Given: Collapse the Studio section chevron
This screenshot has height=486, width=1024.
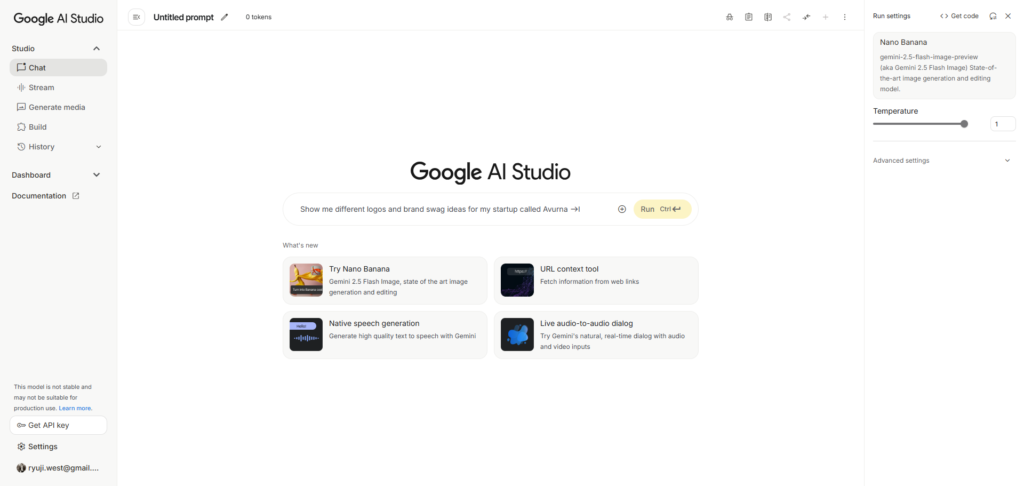Looking at the screenshot, I should coord(97,48).
